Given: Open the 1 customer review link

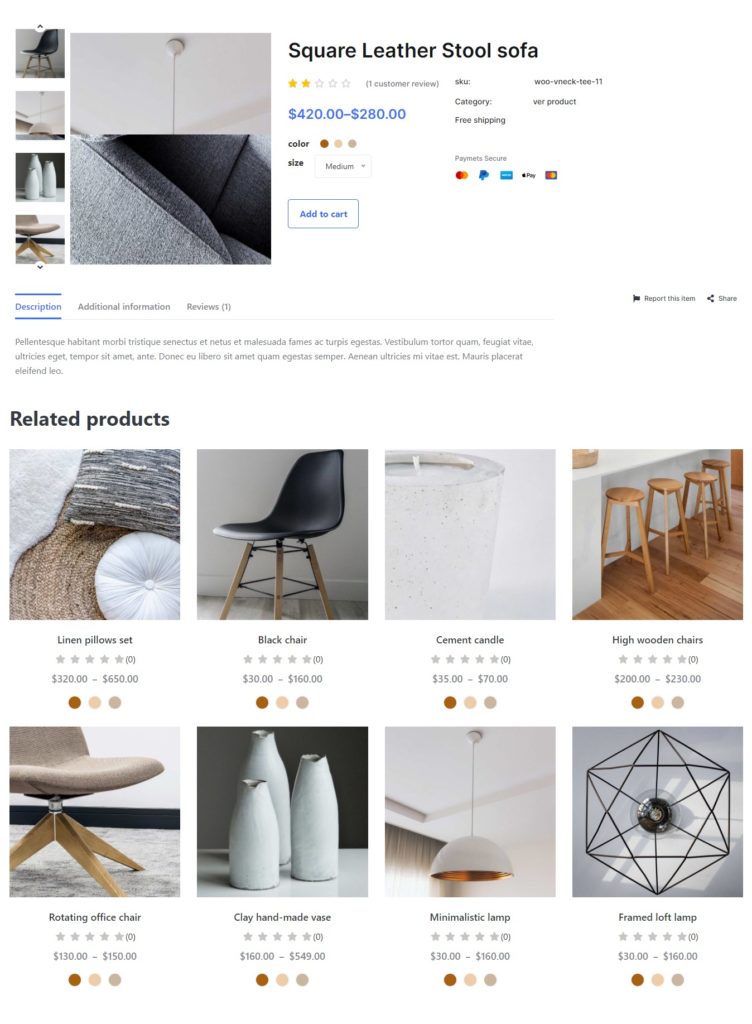Looking at the screenshot, I should 402,84.
